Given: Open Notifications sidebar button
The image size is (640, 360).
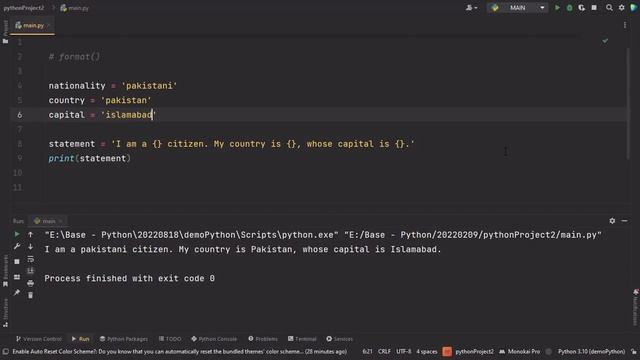Looking at the screenshot, I should 636,306.
